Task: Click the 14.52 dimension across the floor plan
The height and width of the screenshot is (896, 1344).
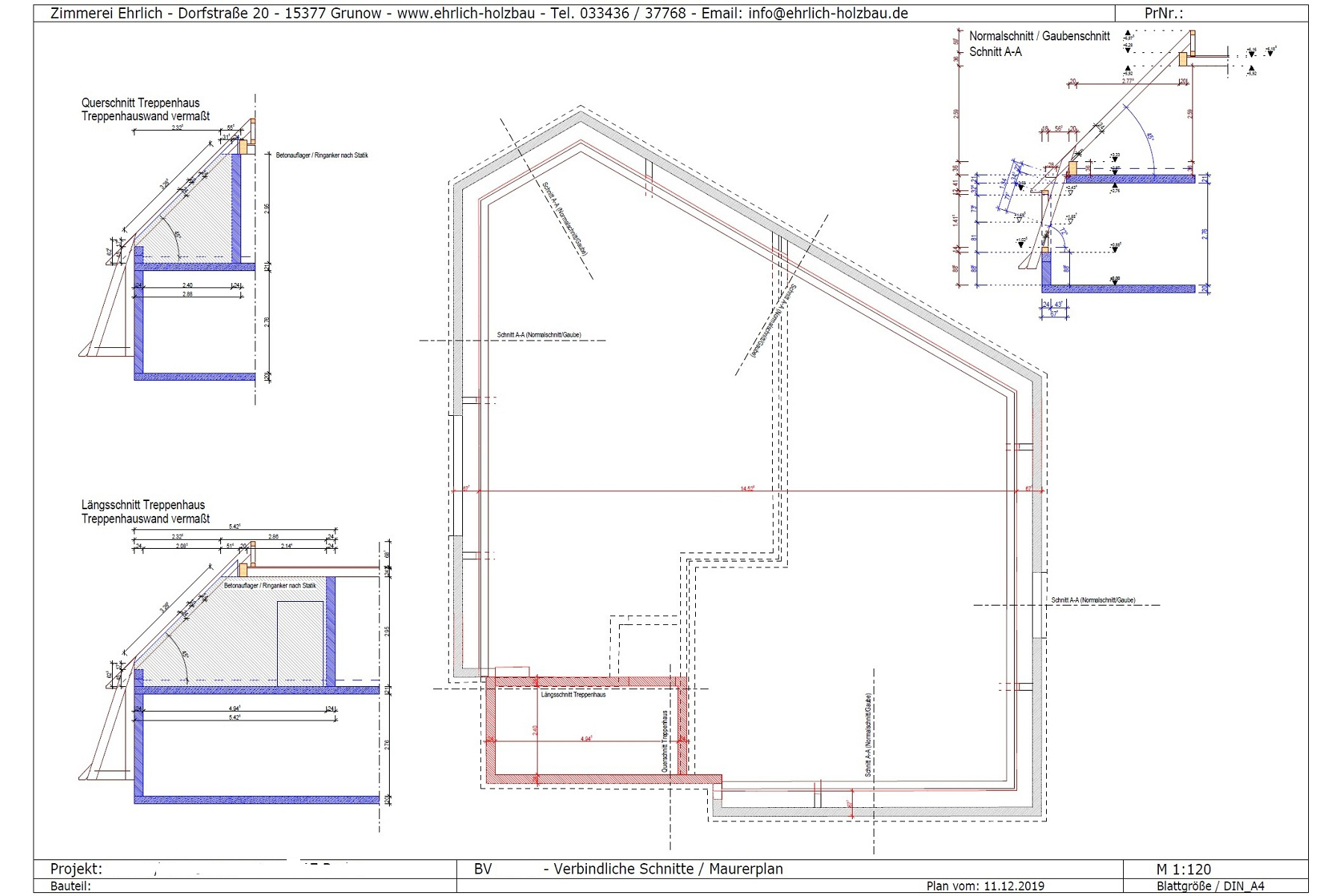Action: 747,488
